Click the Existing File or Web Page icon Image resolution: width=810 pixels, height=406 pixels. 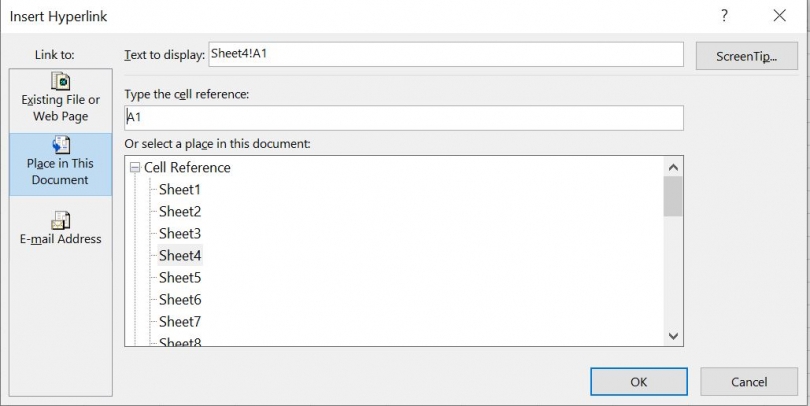pyautogui.click(x=60, y=81)
